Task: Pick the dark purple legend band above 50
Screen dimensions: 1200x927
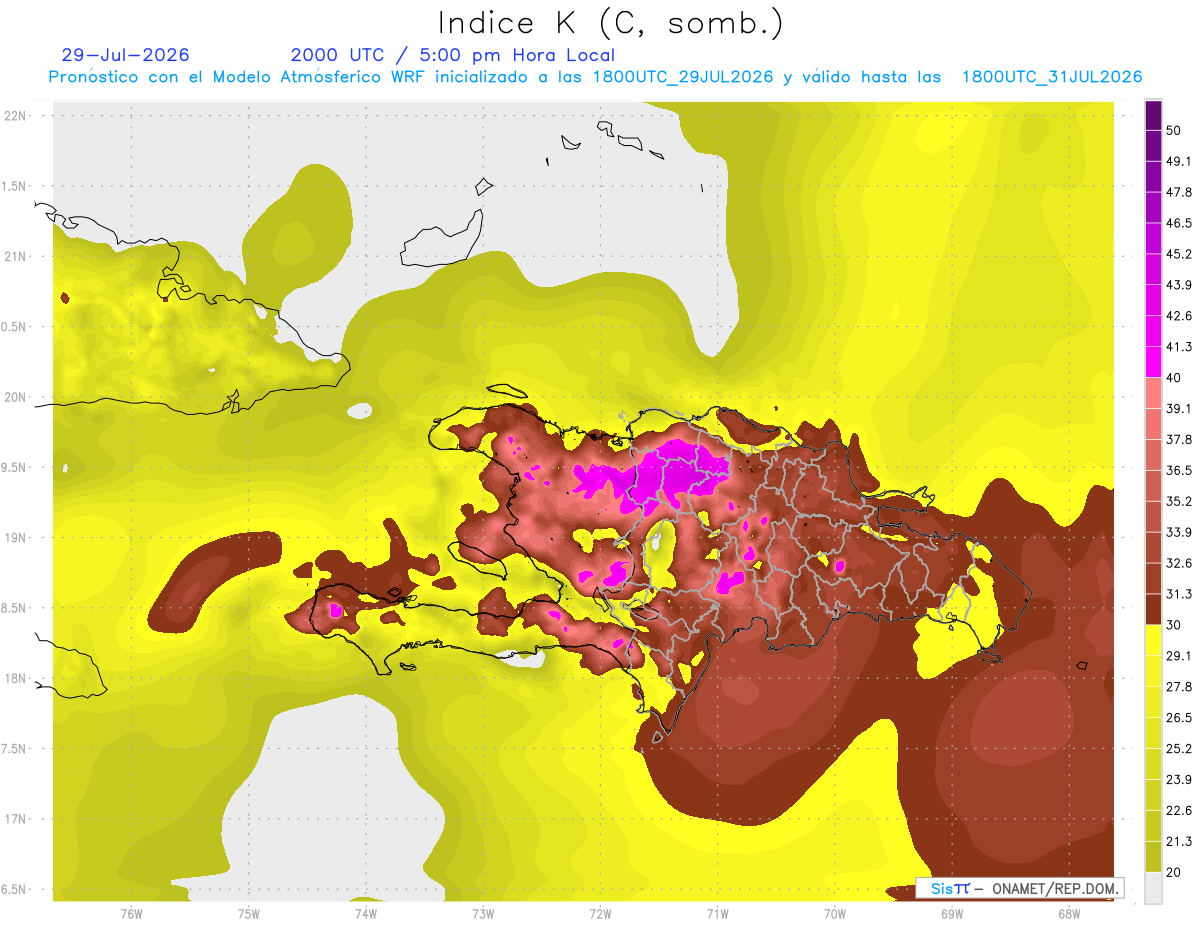Action: [1153, 115]
